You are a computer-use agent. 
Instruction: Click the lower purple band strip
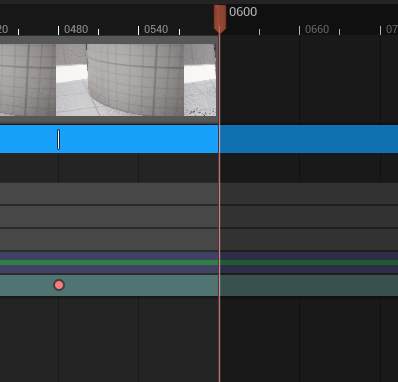click(199, 269)
